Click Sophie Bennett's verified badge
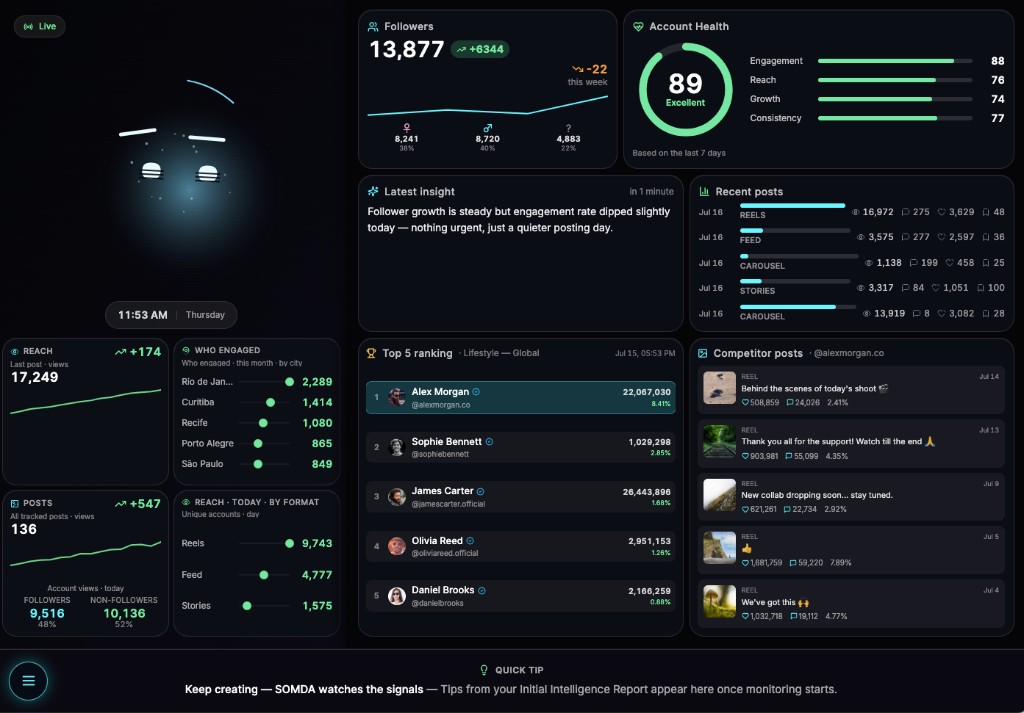 [x=489, y=441]
